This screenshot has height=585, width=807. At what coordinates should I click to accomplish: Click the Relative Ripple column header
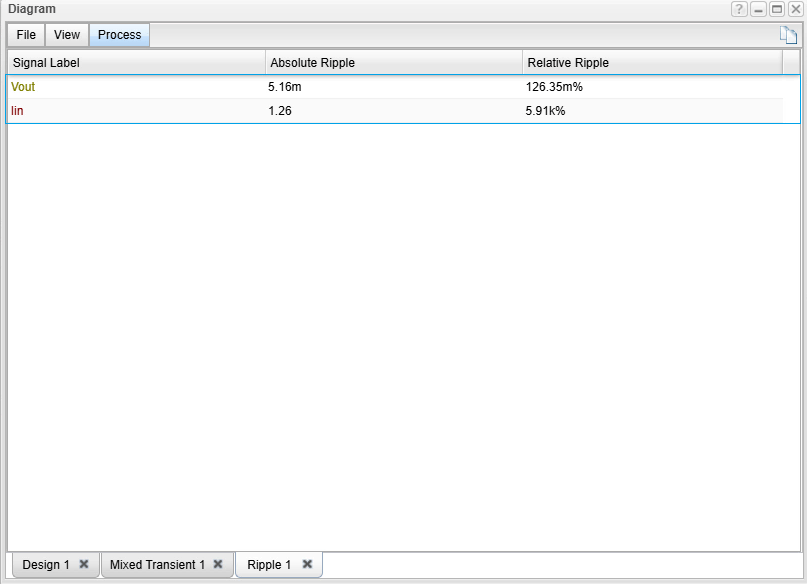(651, 63)
